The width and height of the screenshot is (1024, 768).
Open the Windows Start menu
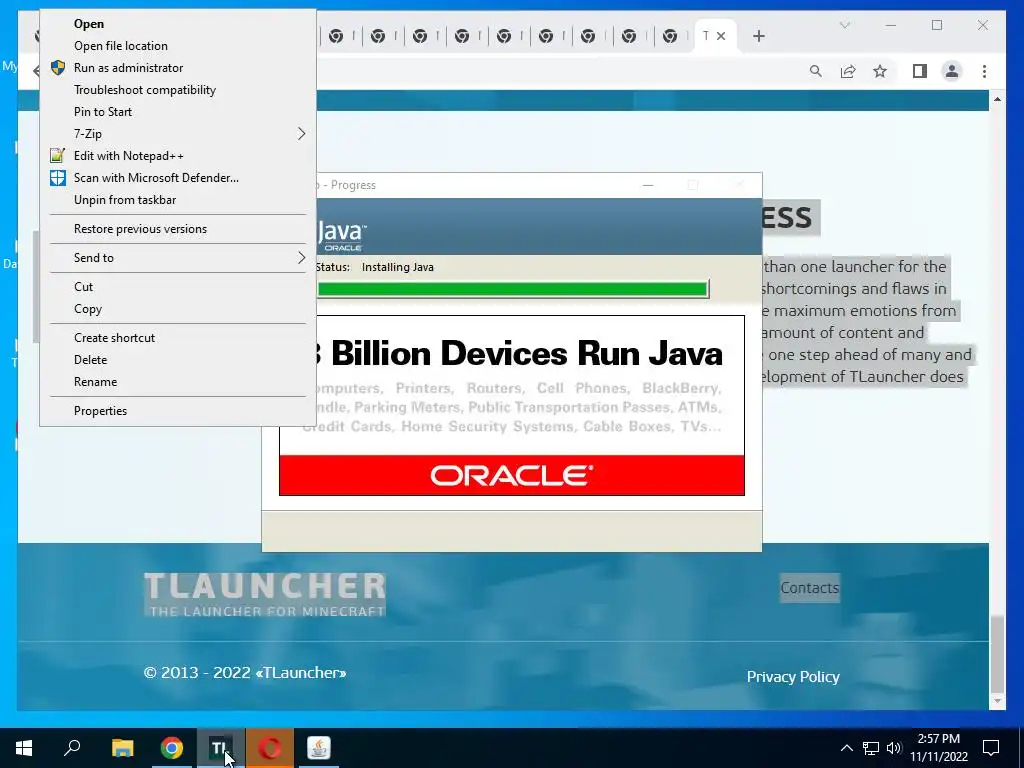[x=24, y=748]
